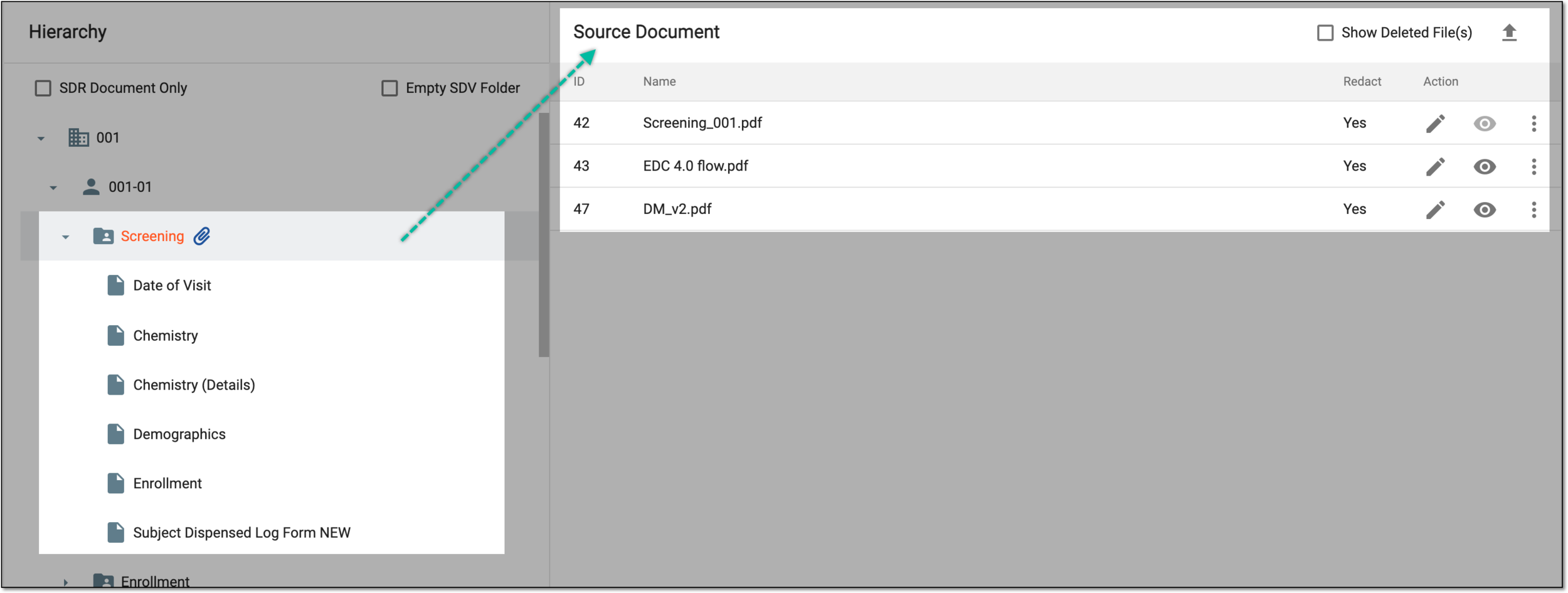
Task: Collapse the Screening folder arrow
Action: tap(65, 237)
